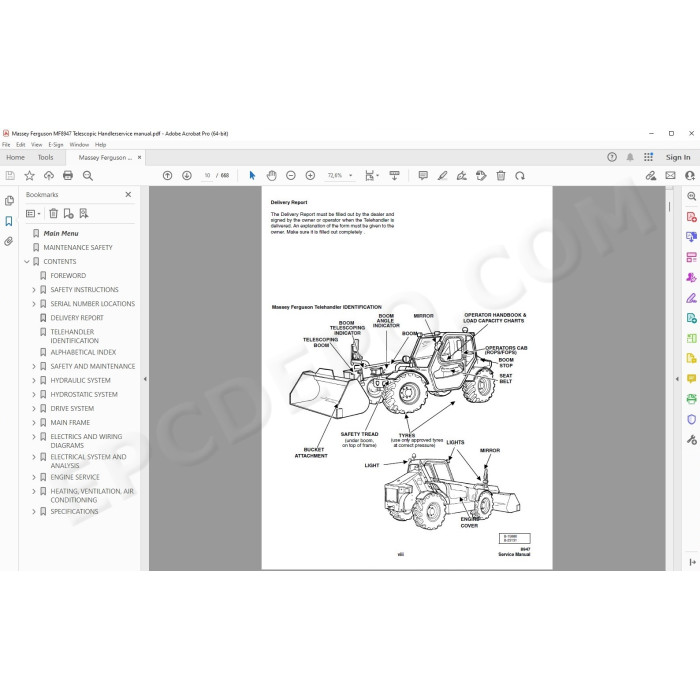Open help question mark icon
This screenshot has height=700, width=700.
(x=612, y=157)
